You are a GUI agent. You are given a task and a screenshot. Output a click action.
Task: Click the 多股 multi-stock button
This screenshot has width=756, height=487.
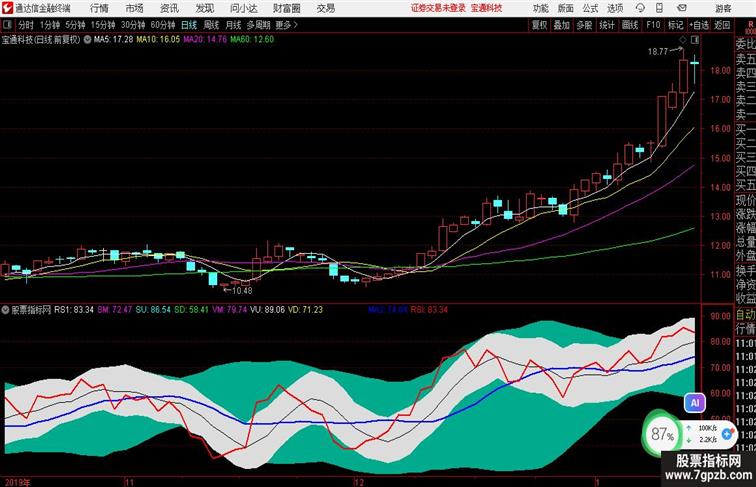(584, 25)
